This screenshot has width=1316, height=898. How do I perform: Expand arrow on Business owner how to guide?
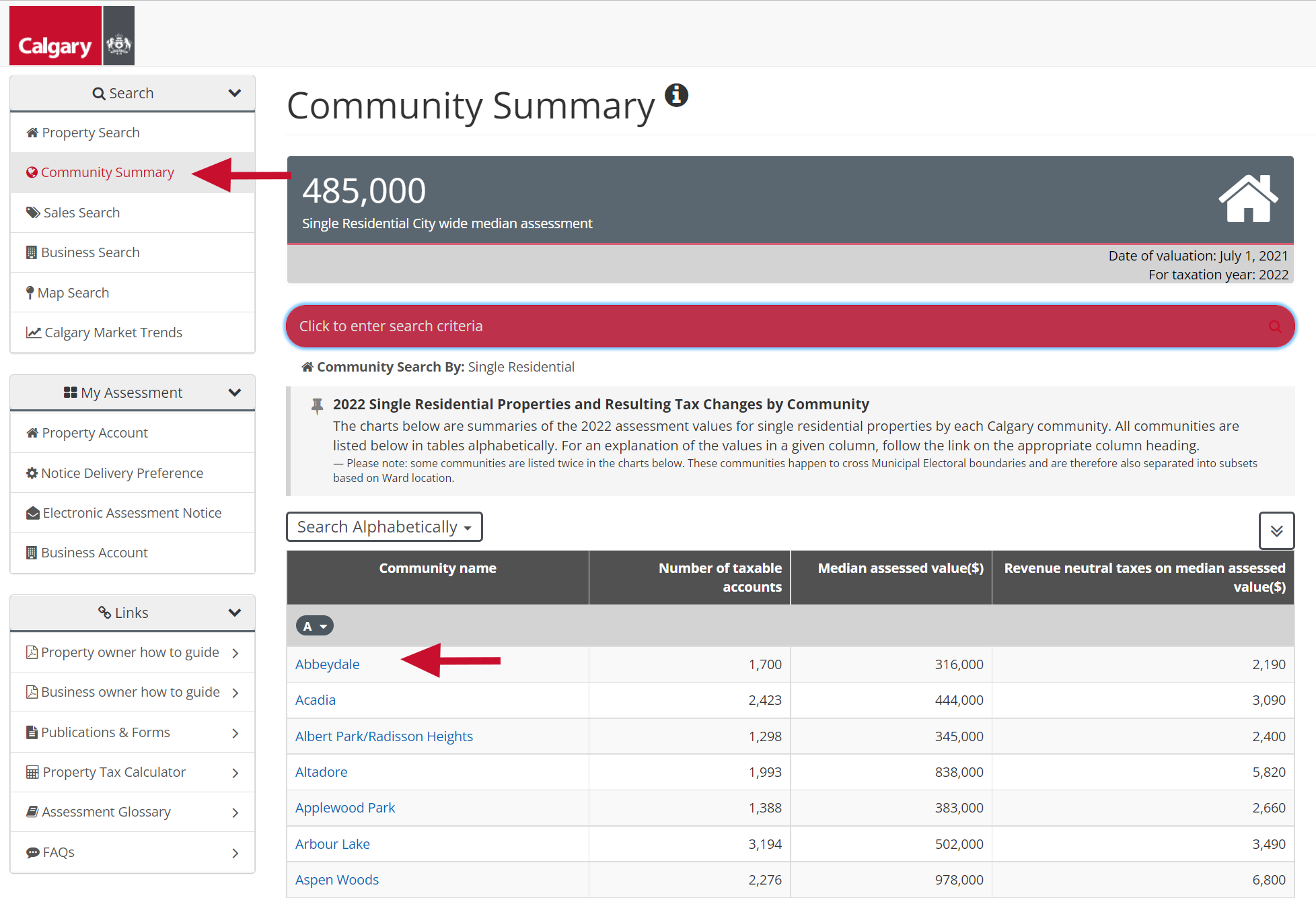pos(235,693)
